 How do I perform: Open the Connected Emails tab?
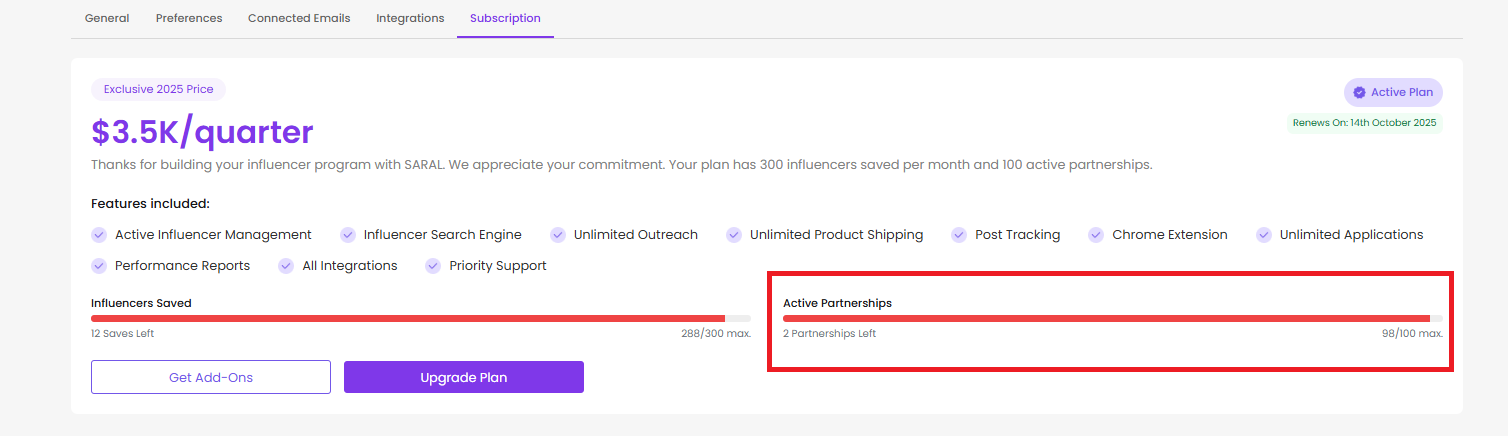[299, 18]
